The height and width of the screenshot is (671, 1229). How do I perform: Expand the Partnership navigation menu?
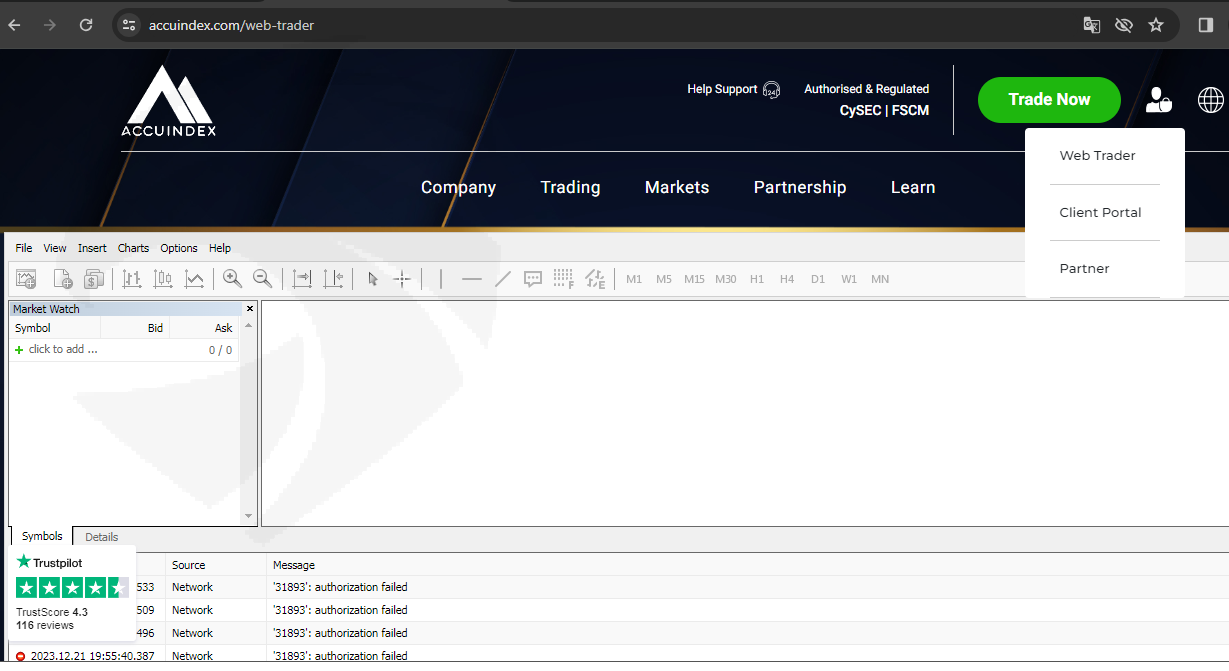click(800, 187)
